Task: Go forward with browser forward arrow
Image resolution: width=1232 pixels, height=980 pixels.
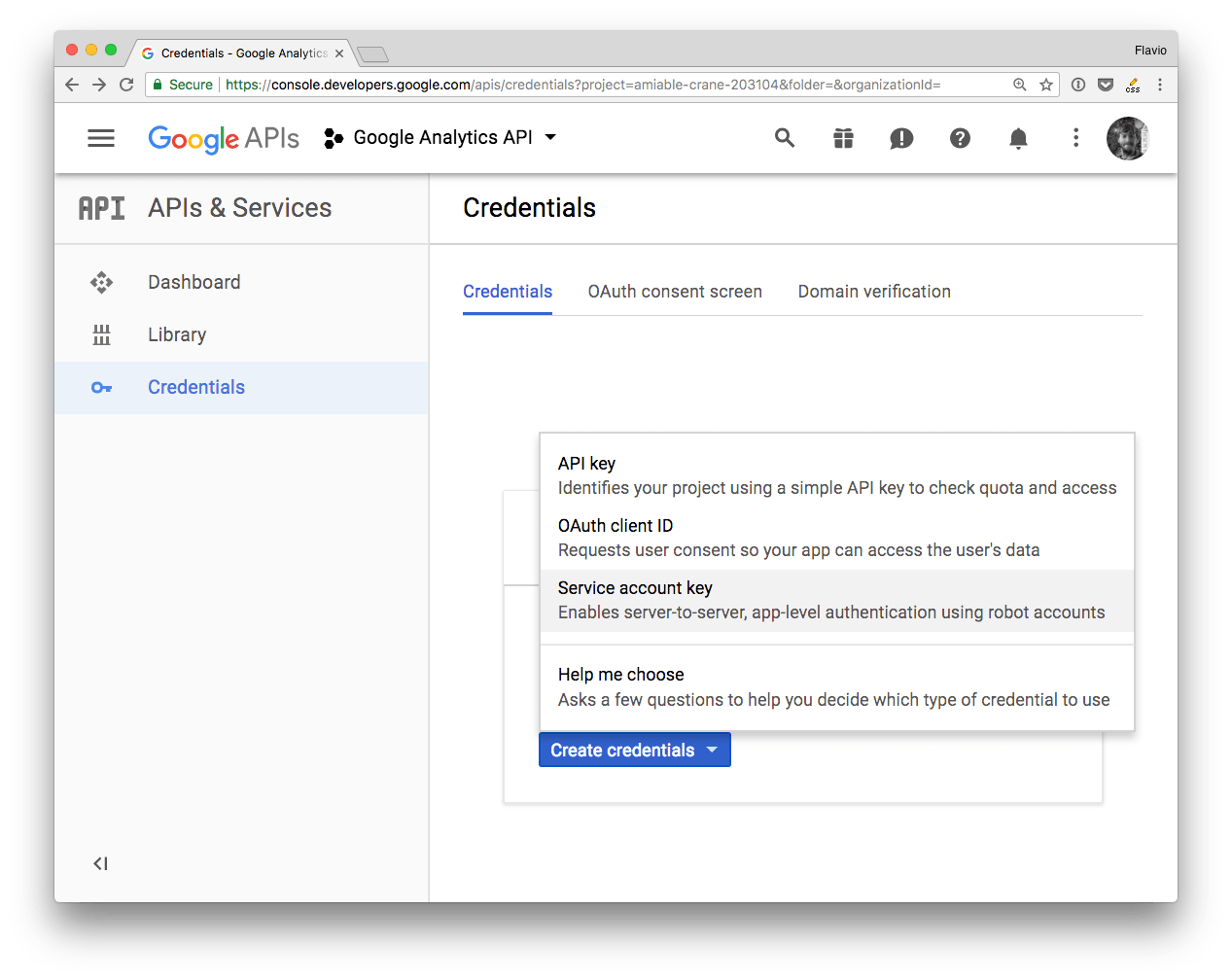Action: click(99, 85)
